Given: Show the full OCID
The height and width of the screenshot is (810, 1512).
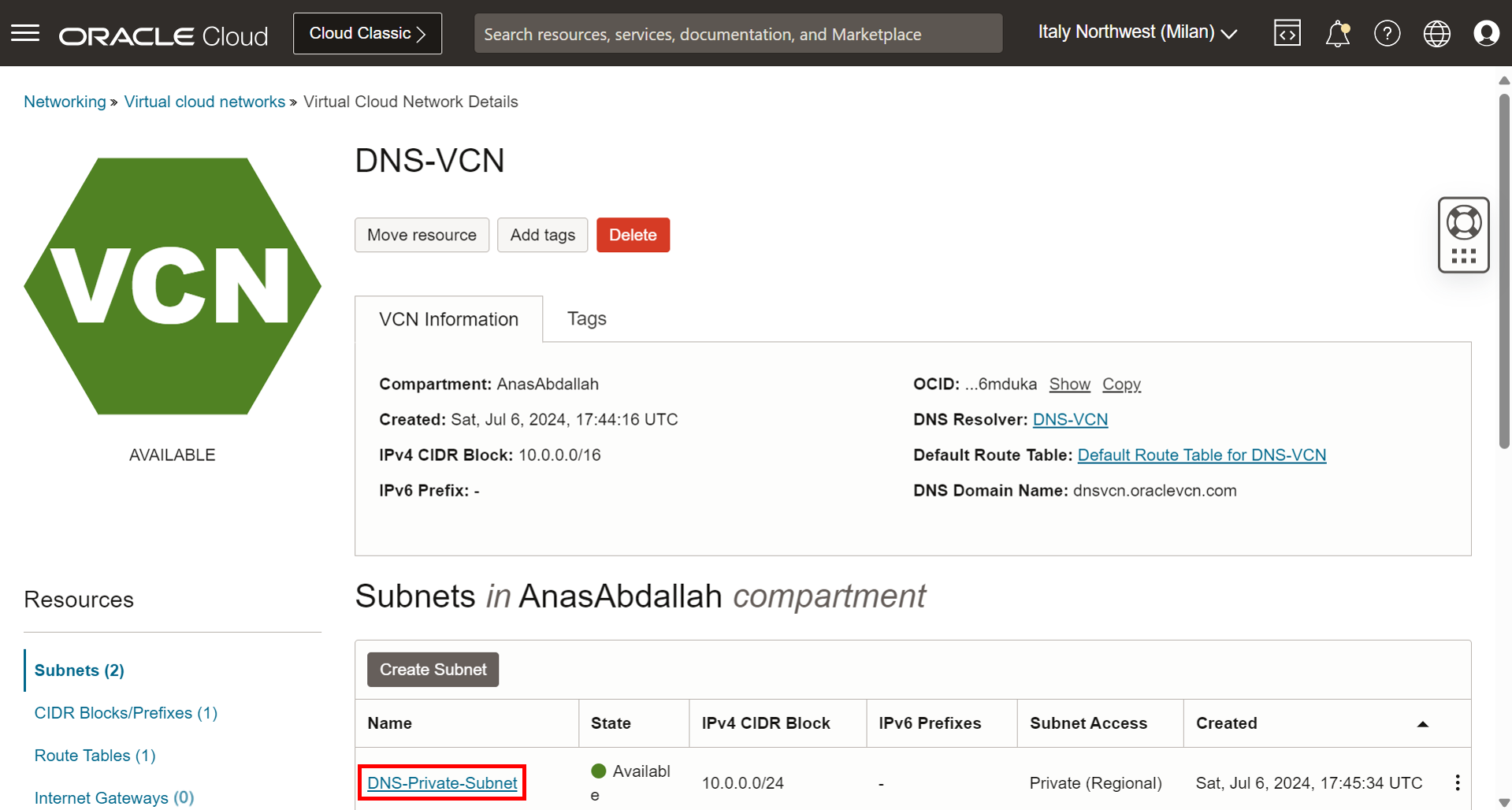Looking at the screenshot, I should (x=1069, y=384).
